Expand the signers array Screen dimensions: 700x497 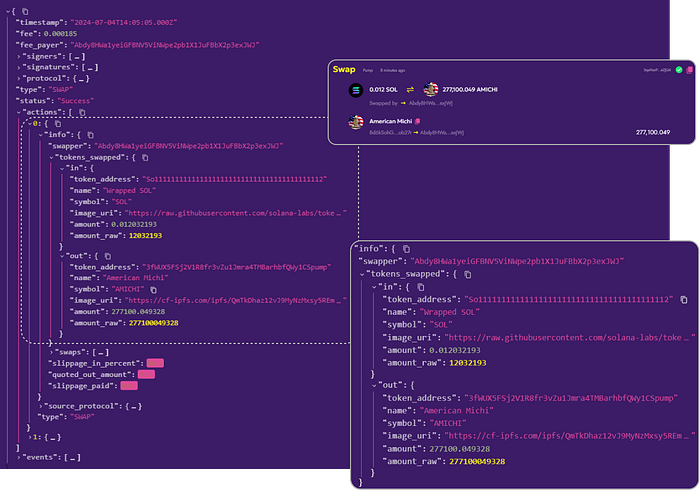(x=19, y=56)
